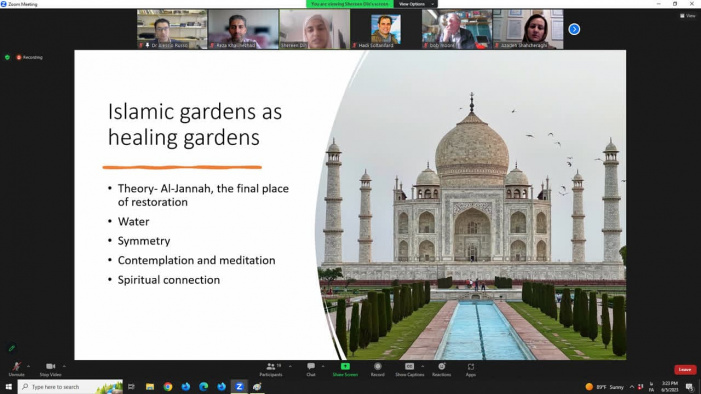
Task: Switch to Zoom in the taskbar
Action: coord(239,386)
